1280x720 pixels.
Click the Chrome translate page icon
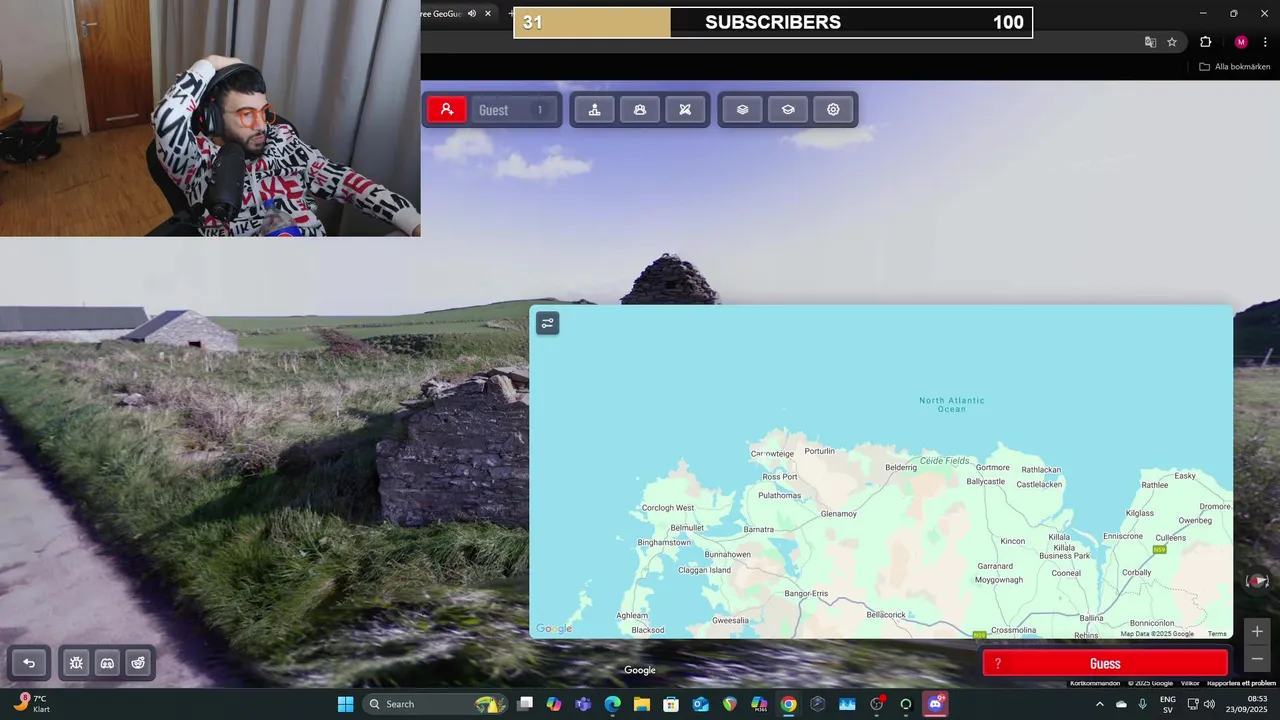[x=1150, y=42]
